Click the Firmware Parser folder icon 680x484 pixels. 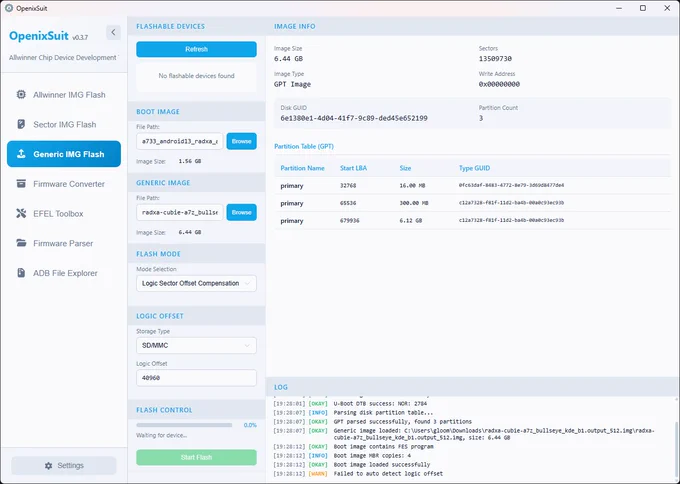coord(21,243)
